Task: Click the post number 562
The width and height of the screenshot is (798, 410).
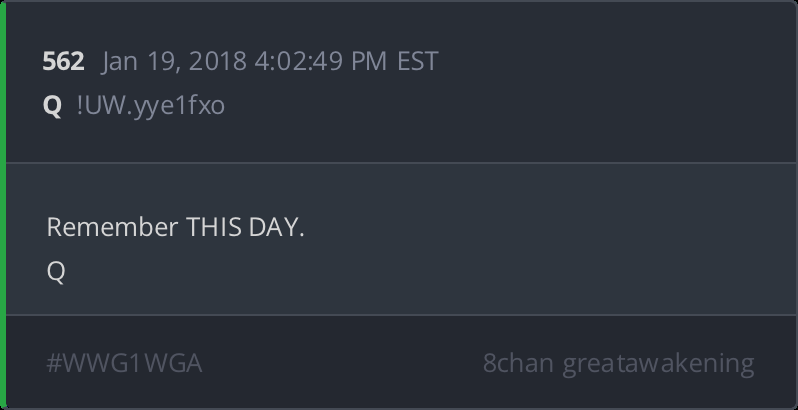Action: pyautogui.click(x=63, y=61)
